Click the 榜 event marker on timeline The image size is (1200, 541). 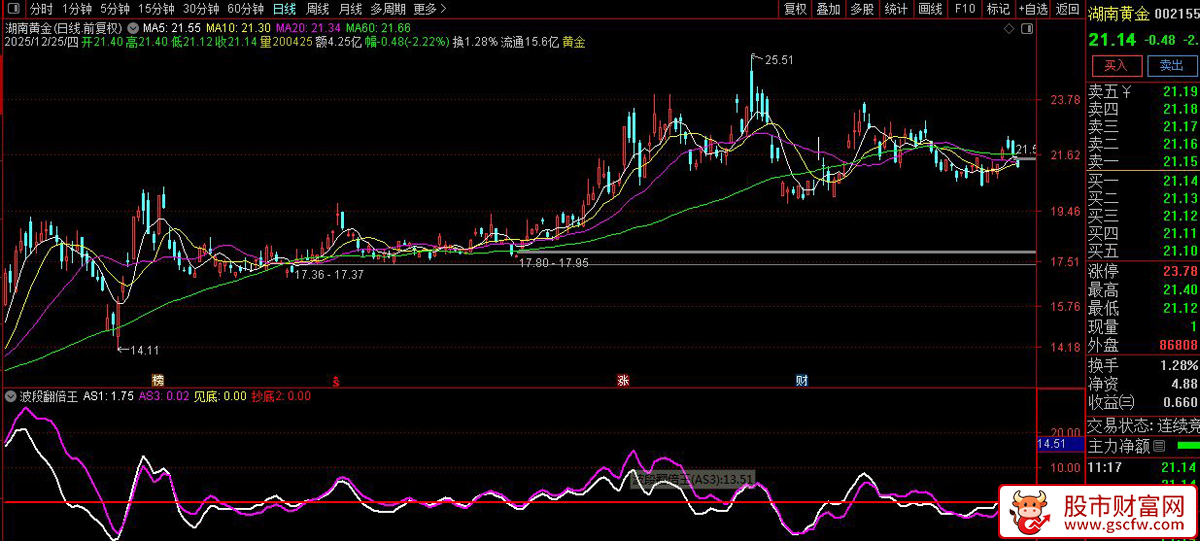[157, 380]
